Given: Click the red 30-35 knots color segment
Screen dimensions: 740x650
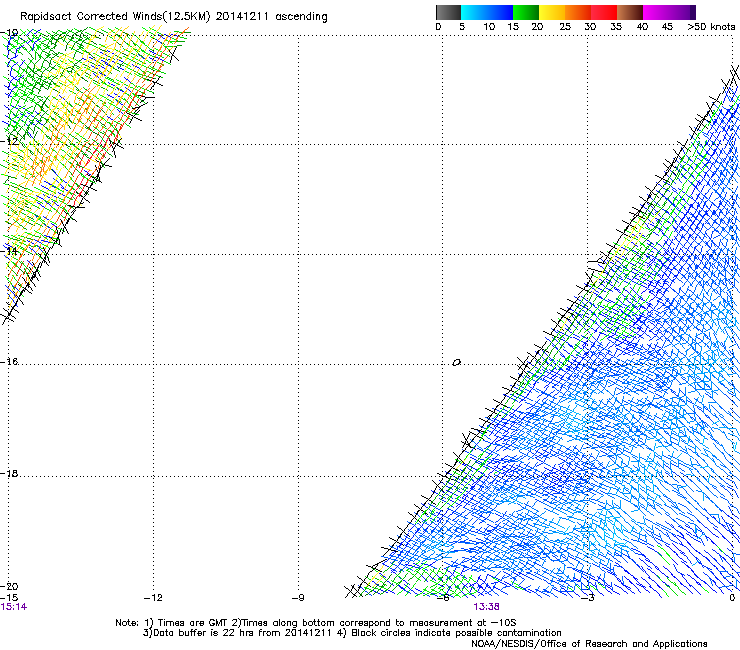Looking at the screenshot, I should pyautogui.click(x=604, y=12).
